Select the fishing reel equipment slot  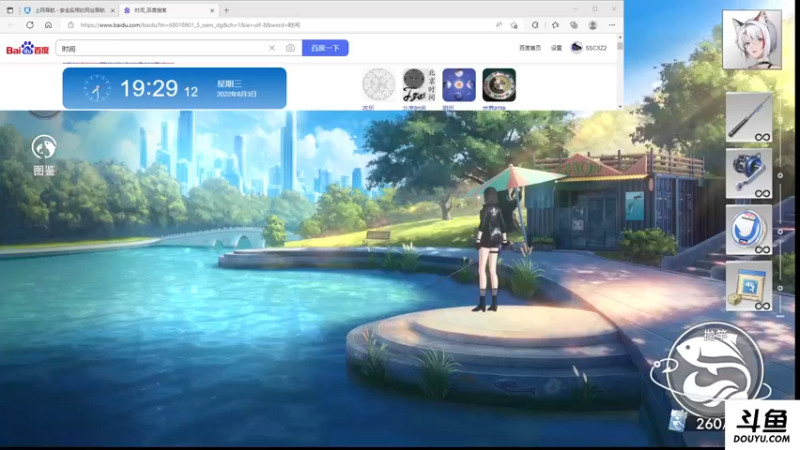(x=749, y=173)
